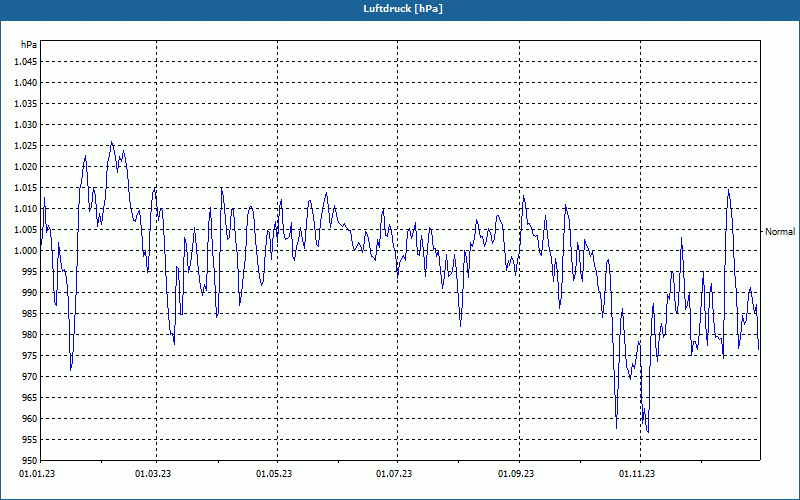The image size is (800, 500).
Task: Click the 01.01.23 date label
Action: click(x=37, y=474)
